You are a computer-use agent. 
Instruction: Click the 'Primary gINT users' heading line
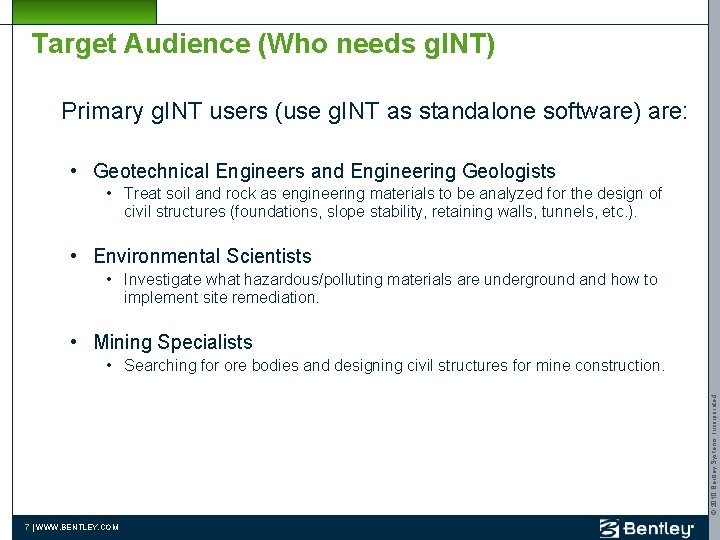point(374,112)
